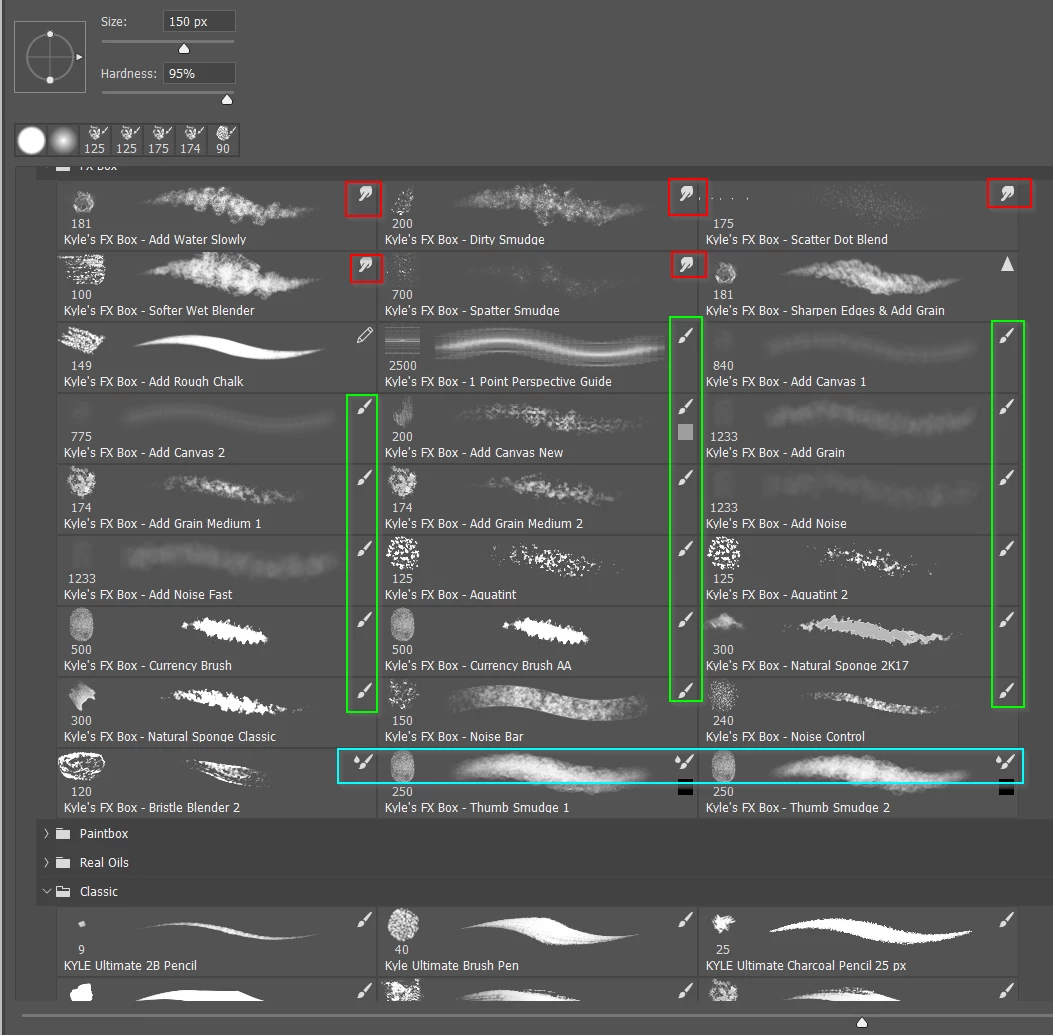Viewport: 1053px width, 1035px height.
Task: Select the Classic folder row
Action: (545, 891)
